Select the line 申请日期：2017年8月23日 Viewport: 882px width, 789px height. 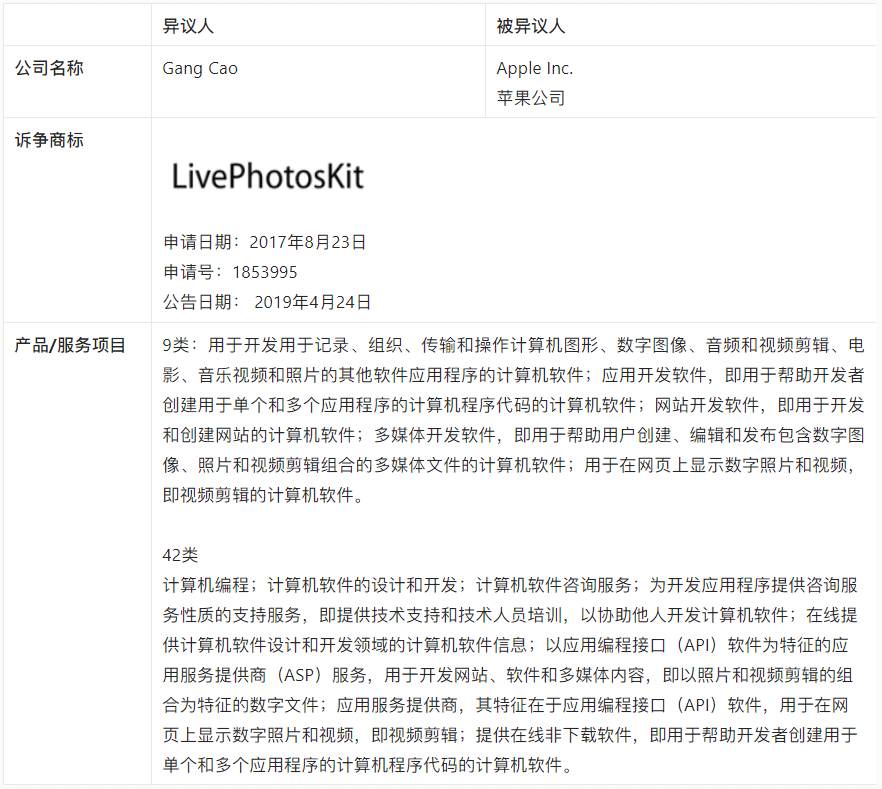(x=264, y=242)
